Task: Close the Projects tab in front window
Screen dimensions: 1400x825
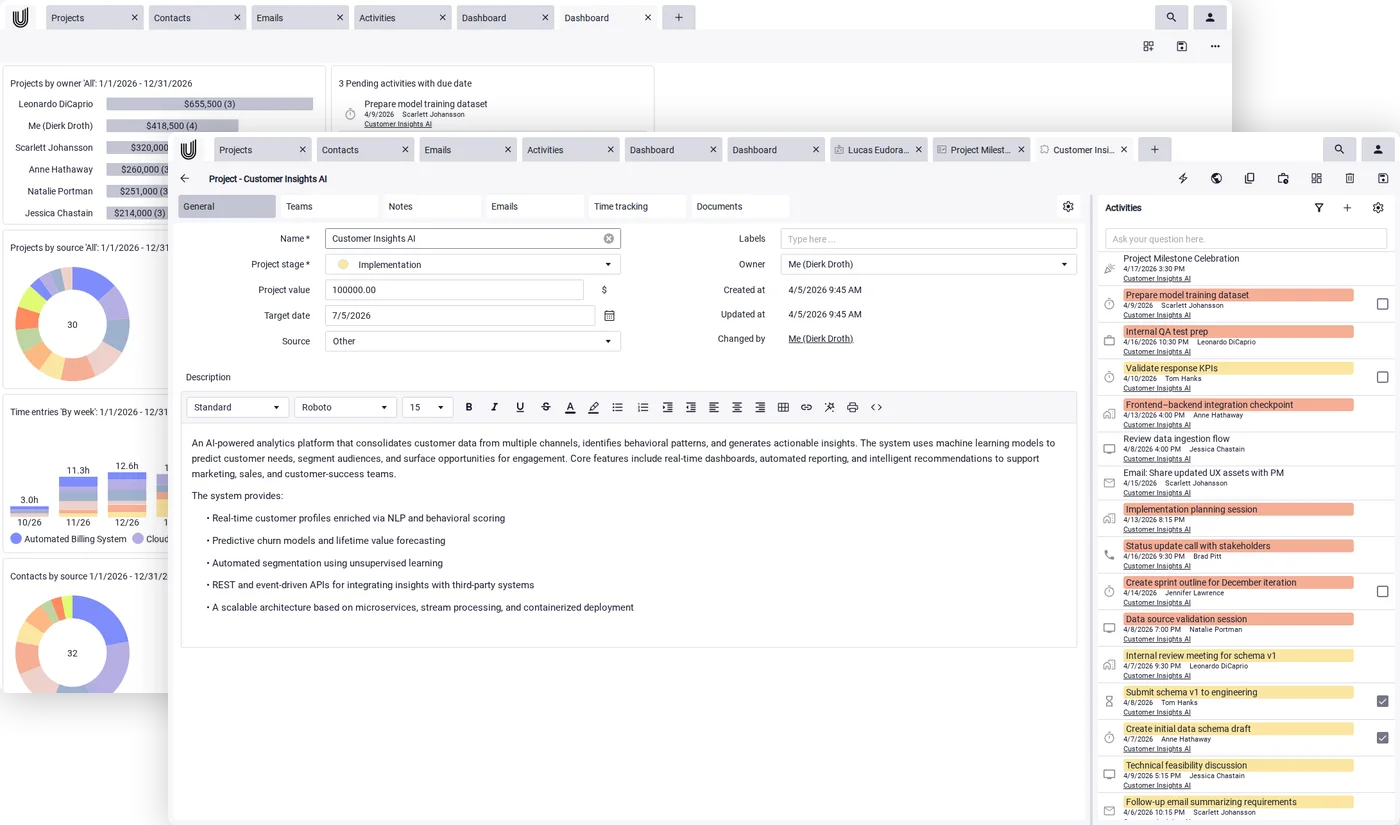Action: (302, 150)
